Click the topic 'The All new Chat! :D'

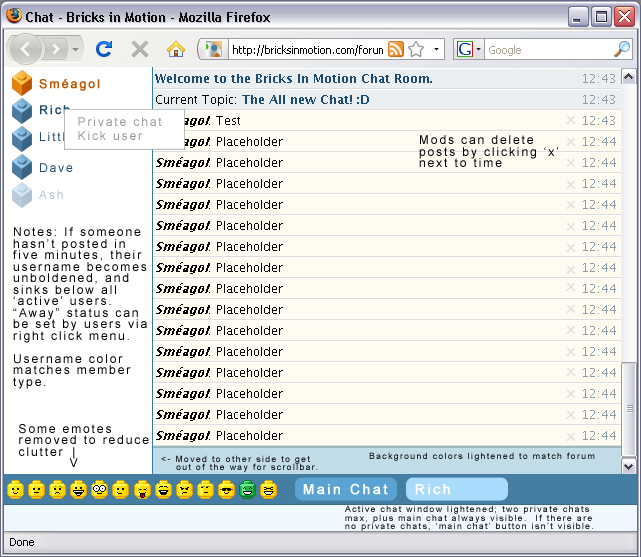pos(306,100)
